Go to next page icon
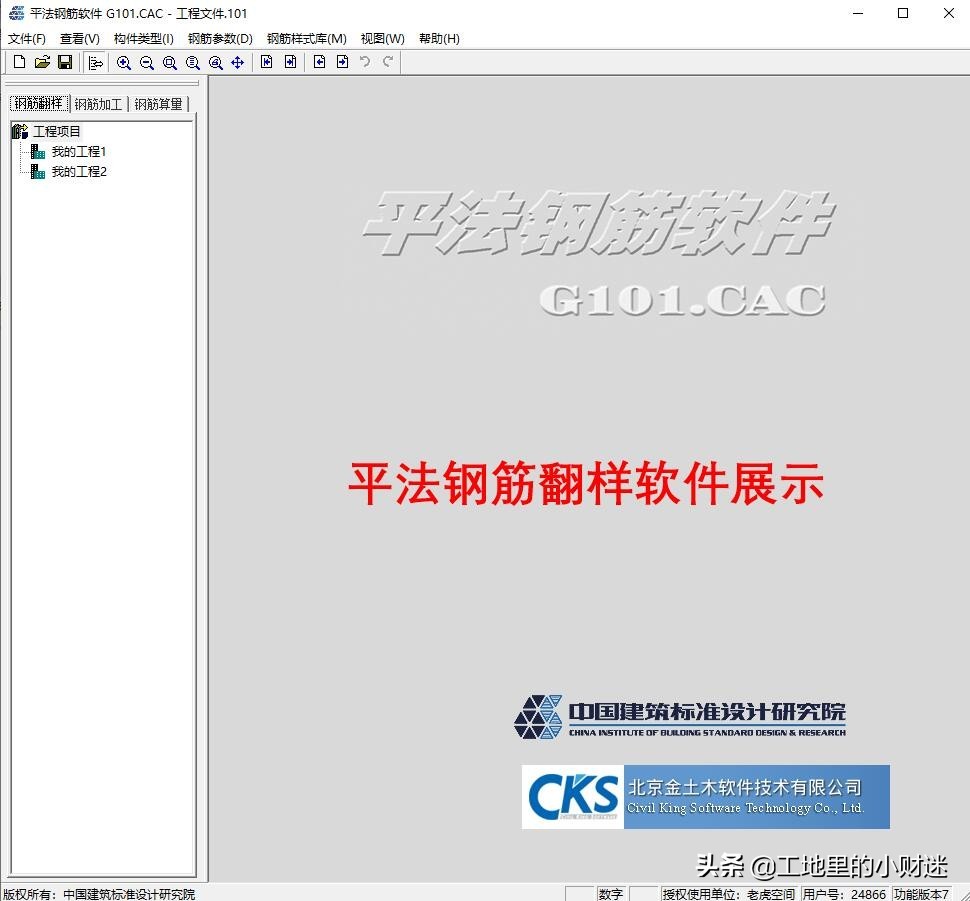Image resolution: width=970 pixels, height=901 pixels. tap(342, 62)
